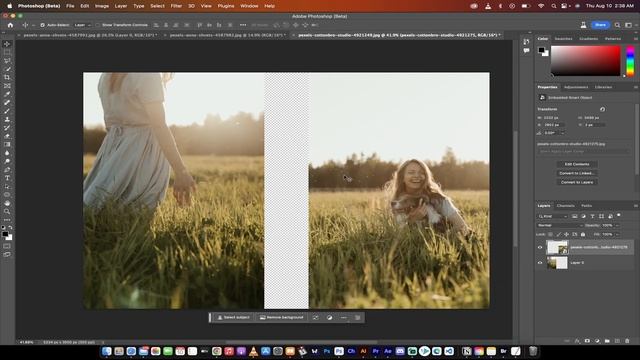The height and width of the screenshot is (360, 640).
Task: Select the Brush tool
Action: tap(7, 111)
